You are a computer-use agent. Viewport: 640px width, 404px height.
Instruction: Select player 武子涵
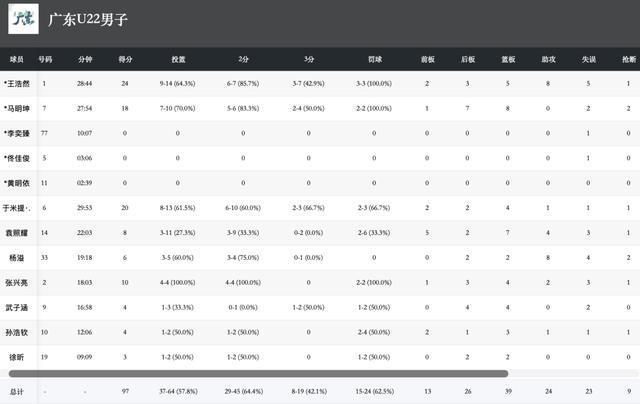[x=16, y=307]
